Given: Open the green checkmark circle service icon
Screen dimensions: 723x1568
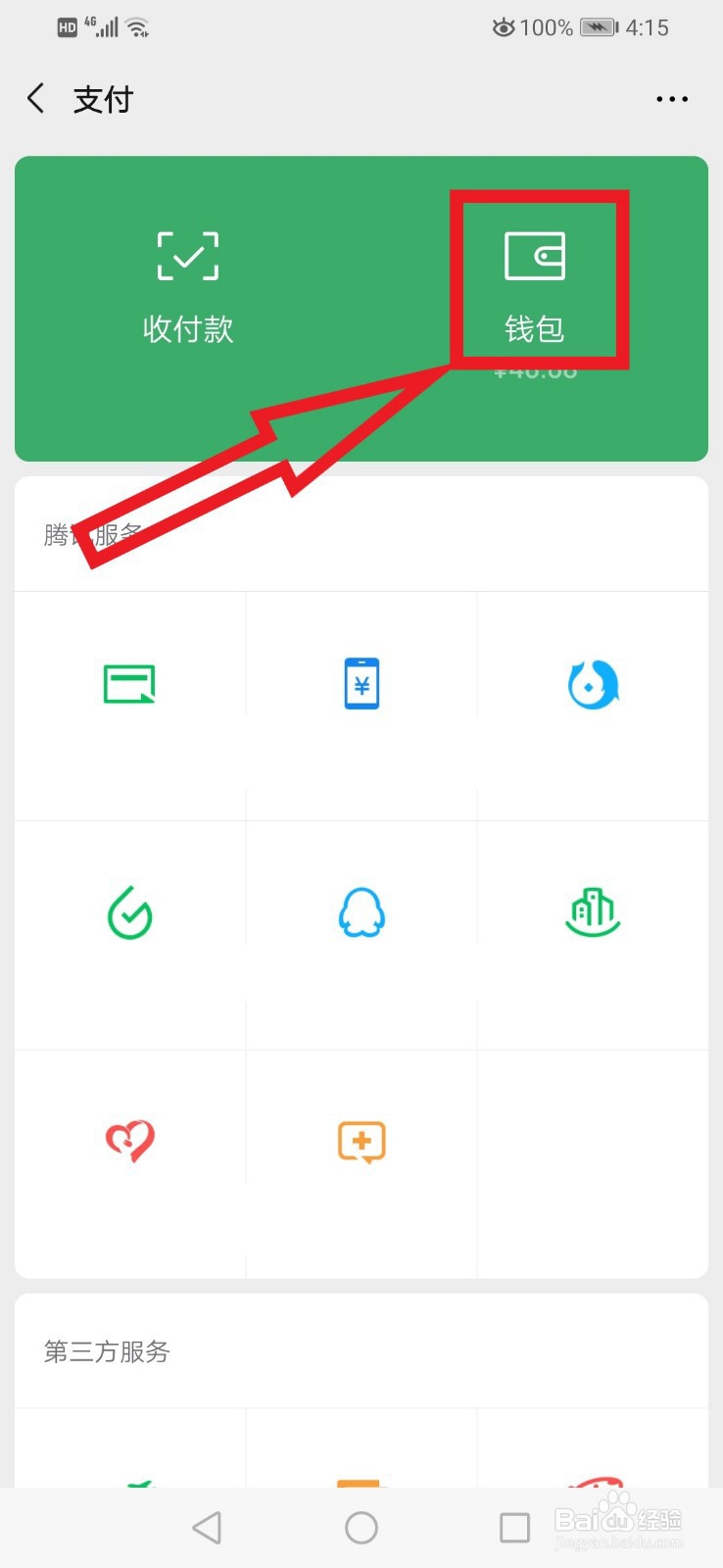Looking at the screenshot, I should coord(130,912).
